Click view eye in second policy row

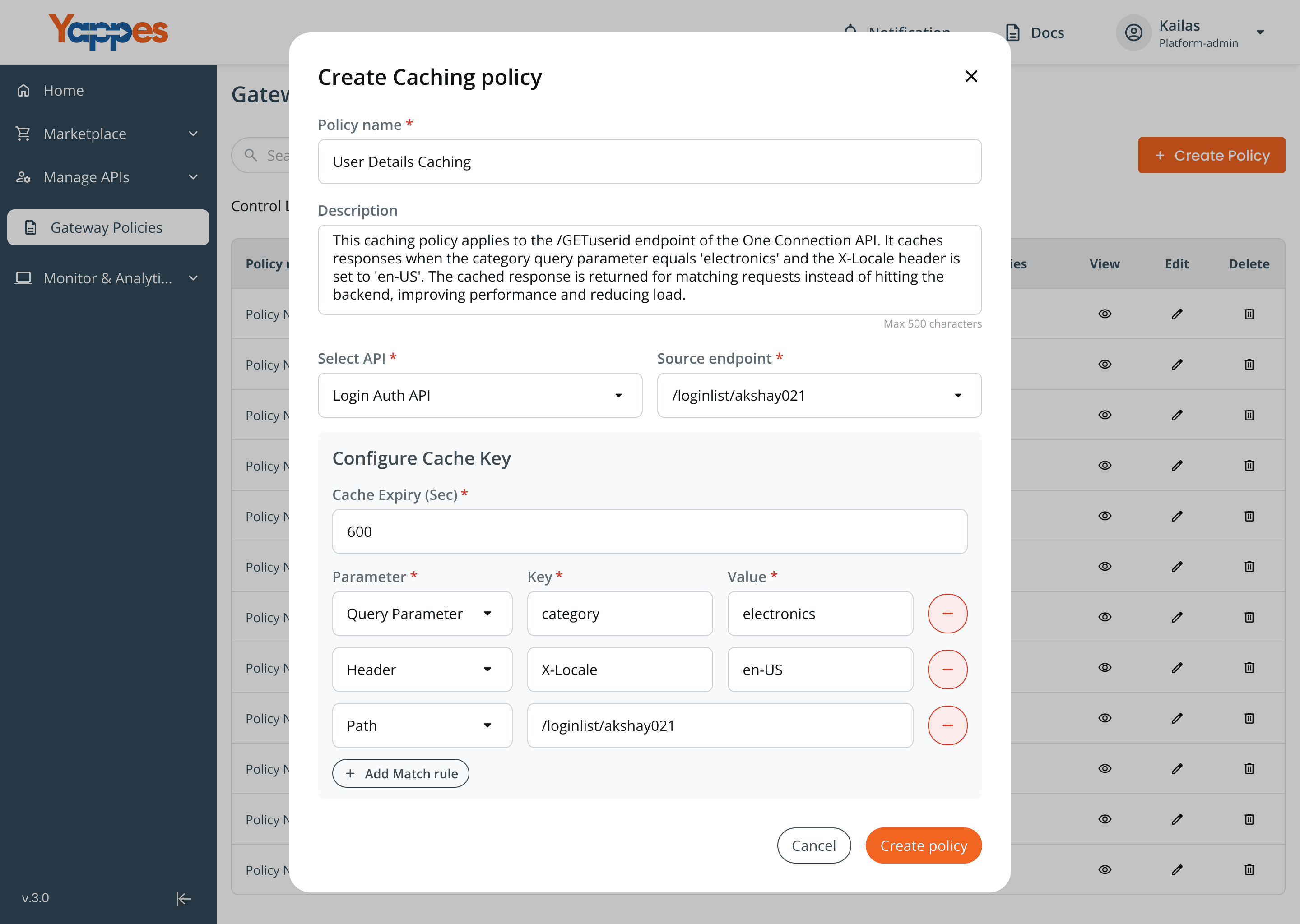tap(1105, 364)
